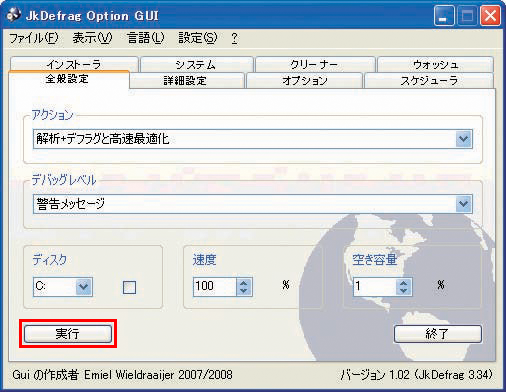Switch to the スケジューラ tab
506x392 pixels.
point(429,81)
